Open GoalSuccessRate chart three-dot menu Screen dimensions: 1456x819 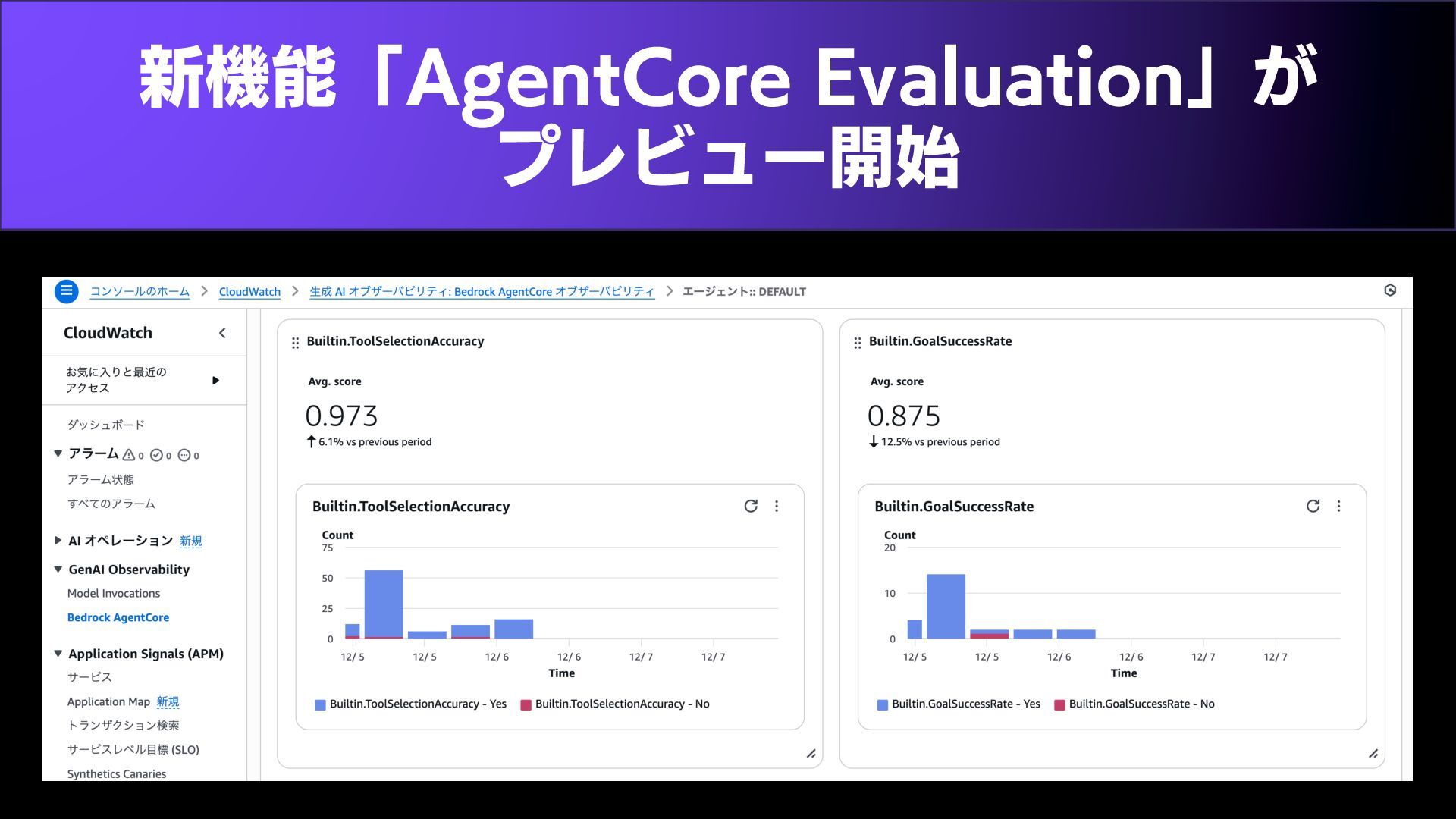click(x=1338, y=506)
